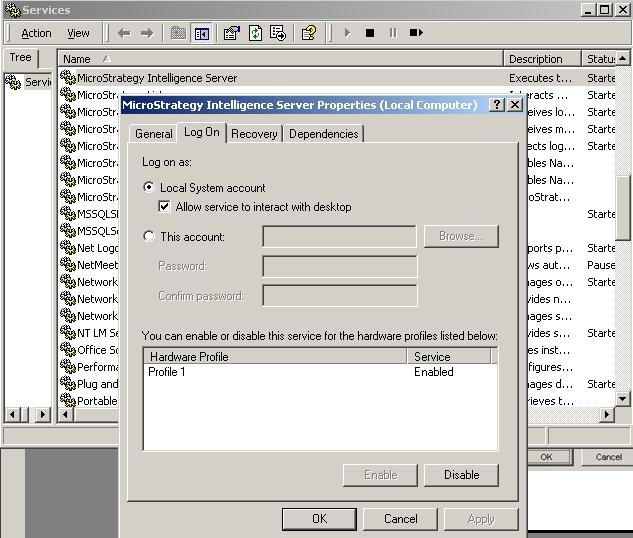The image size is (633, 538).
Task: Click the Up one level toolbar icon
Action: pos(178,33)
